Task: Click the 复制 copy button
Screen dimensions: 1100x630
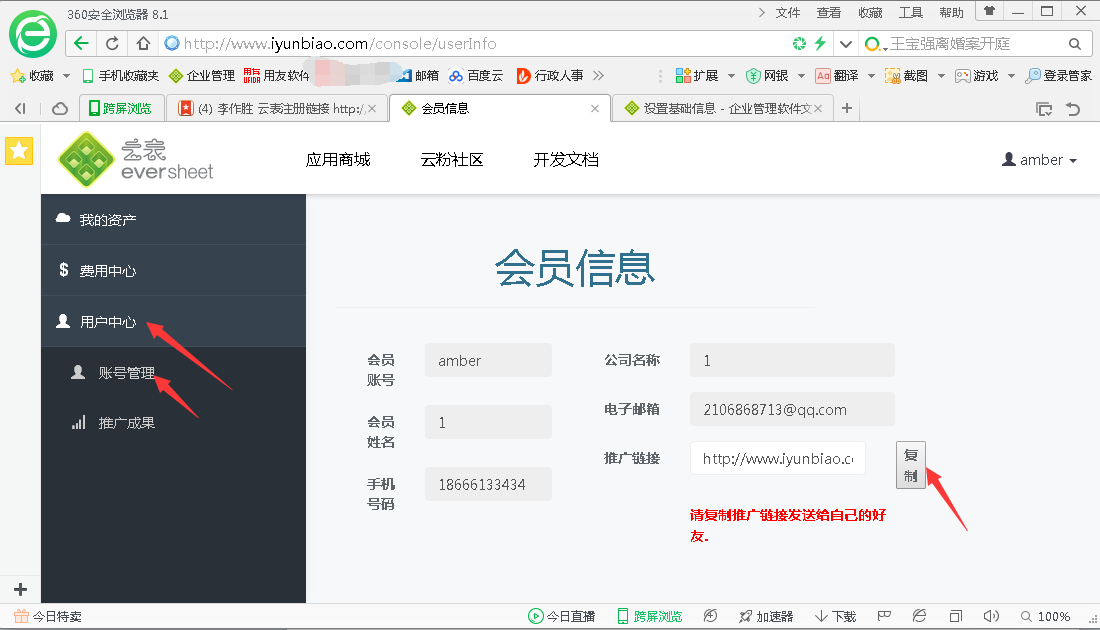Action: [911, 465]
